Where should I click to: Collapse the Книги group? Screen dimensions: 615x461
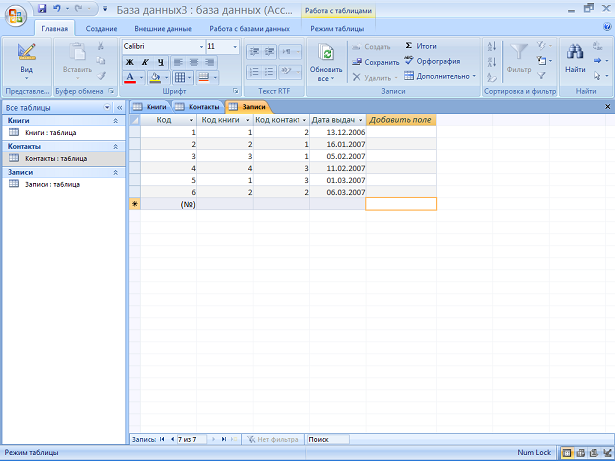pos(116,121)
